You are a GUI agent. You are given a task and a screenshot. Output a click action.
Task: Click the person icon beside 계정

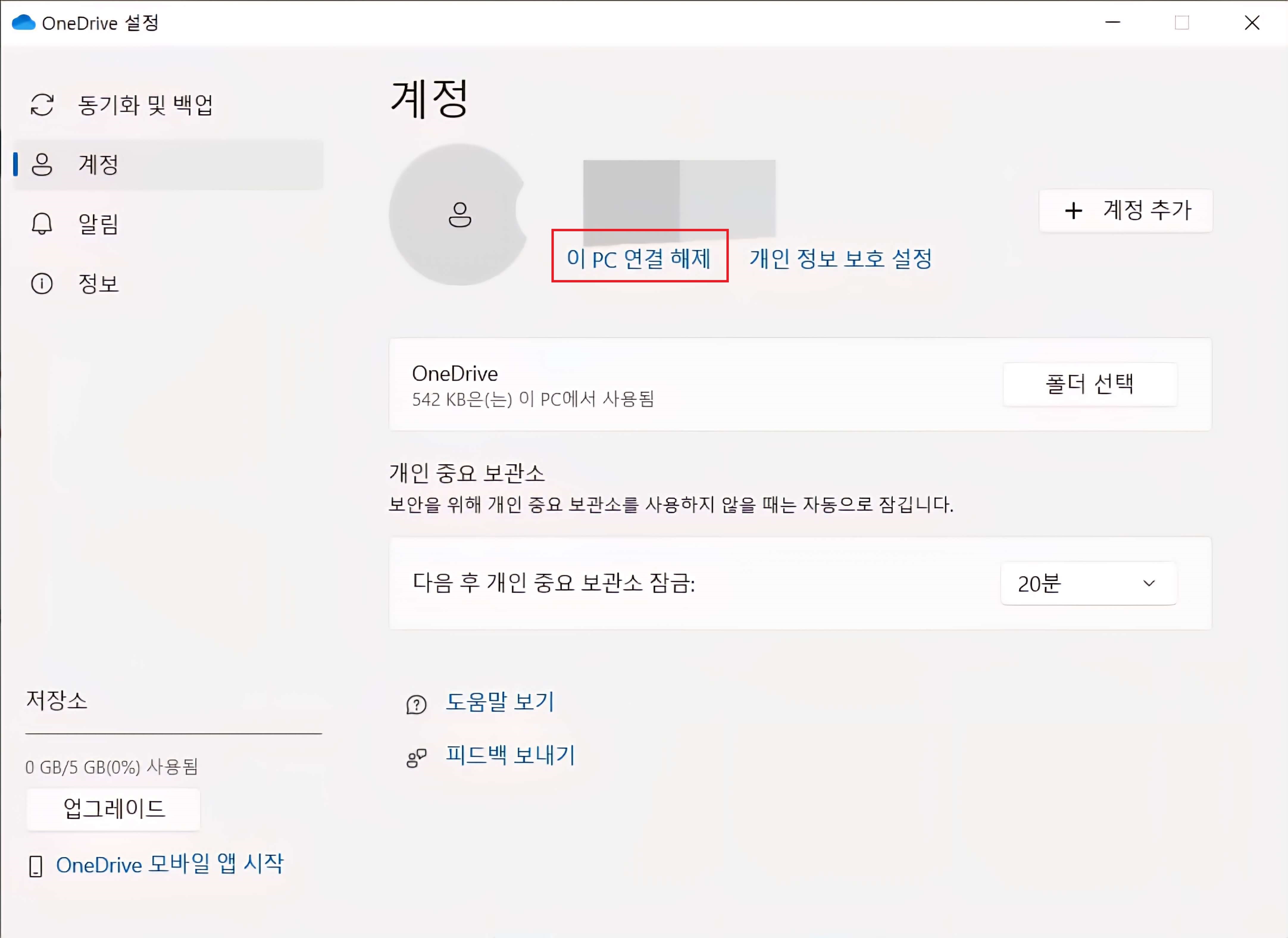click(x=42, y=165)
